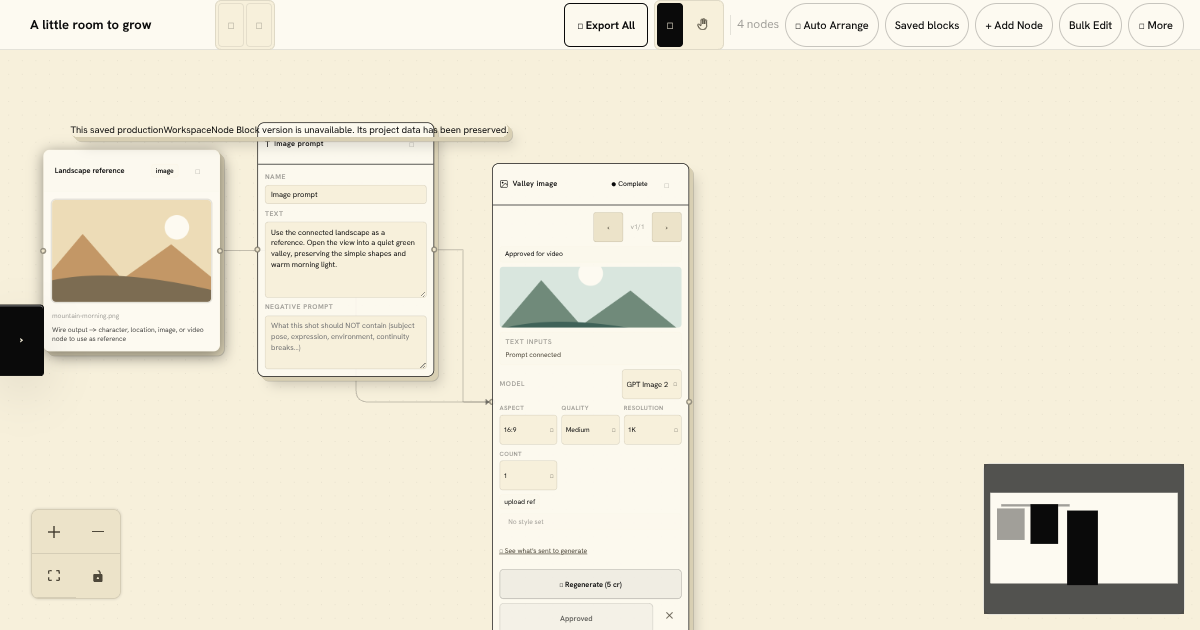Open the Aspect 16:9 dropdown
Viewport: 1200px width, 630px height.
tap(528, 430)
